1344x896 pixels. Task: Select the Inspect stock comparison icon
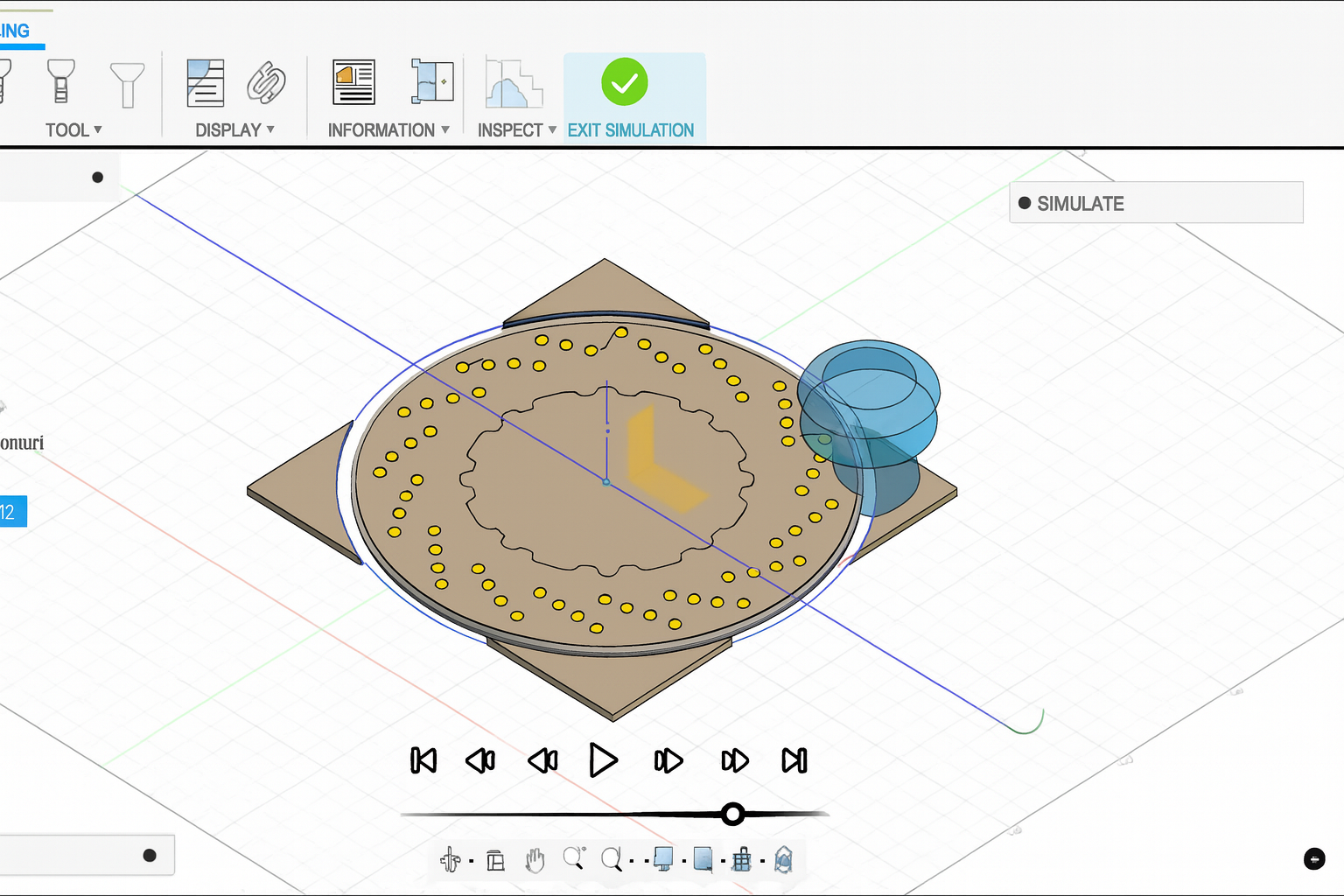coord(514,83)
